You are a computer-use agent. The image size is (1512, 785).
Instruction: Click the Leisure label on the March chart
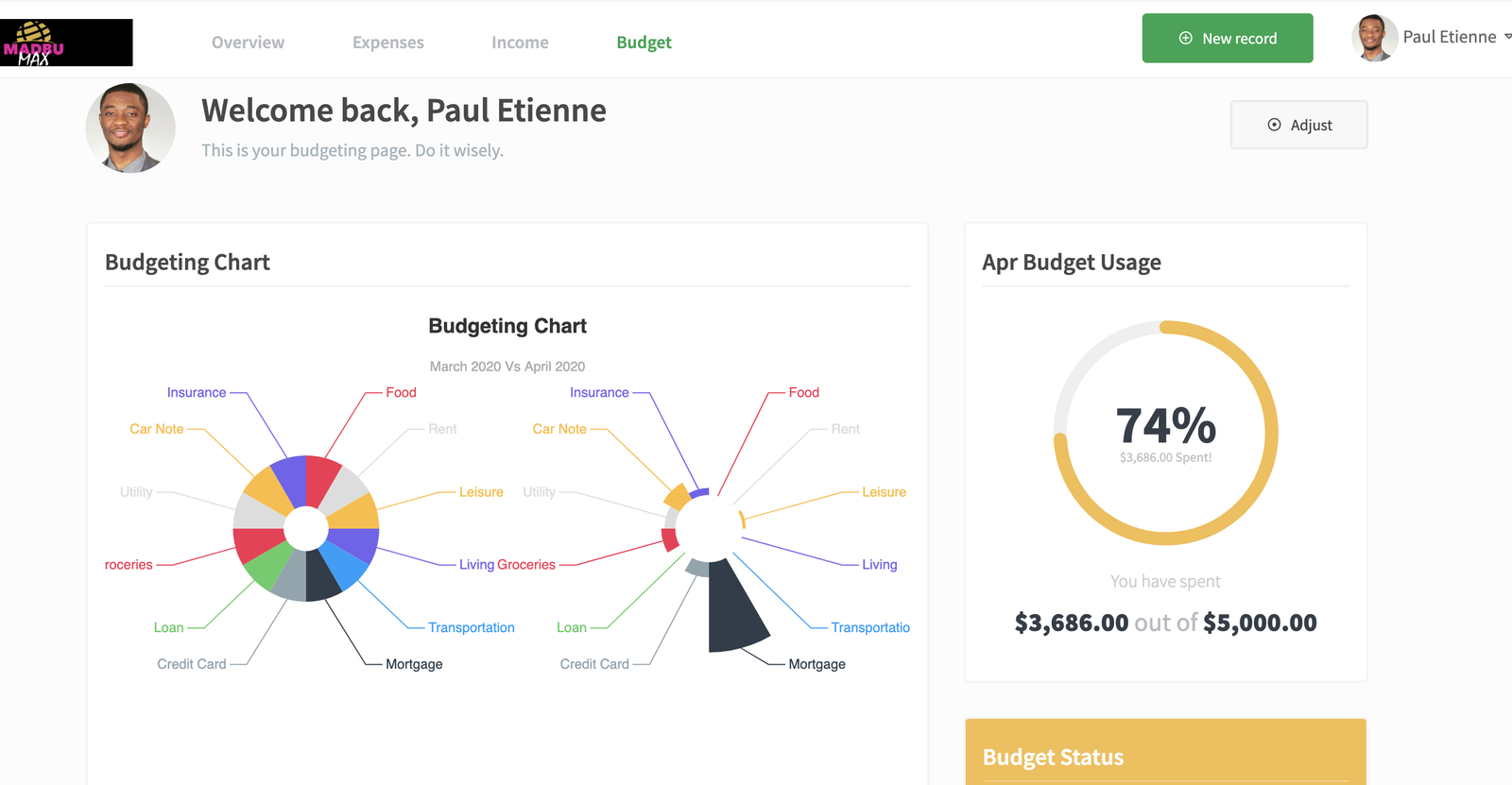481,492
